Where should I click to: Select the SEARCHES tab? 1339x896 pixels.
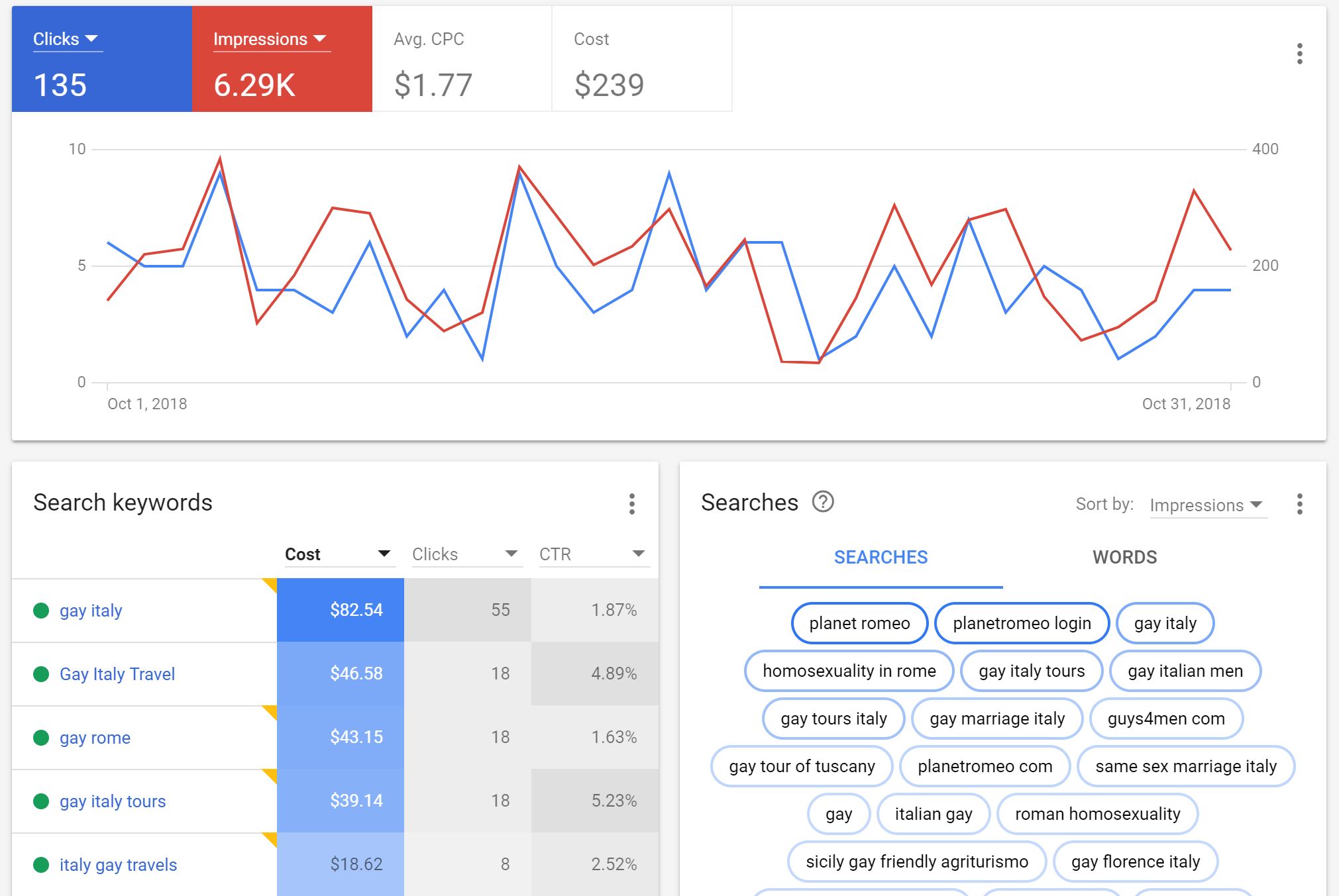click(x=881, y=558)
